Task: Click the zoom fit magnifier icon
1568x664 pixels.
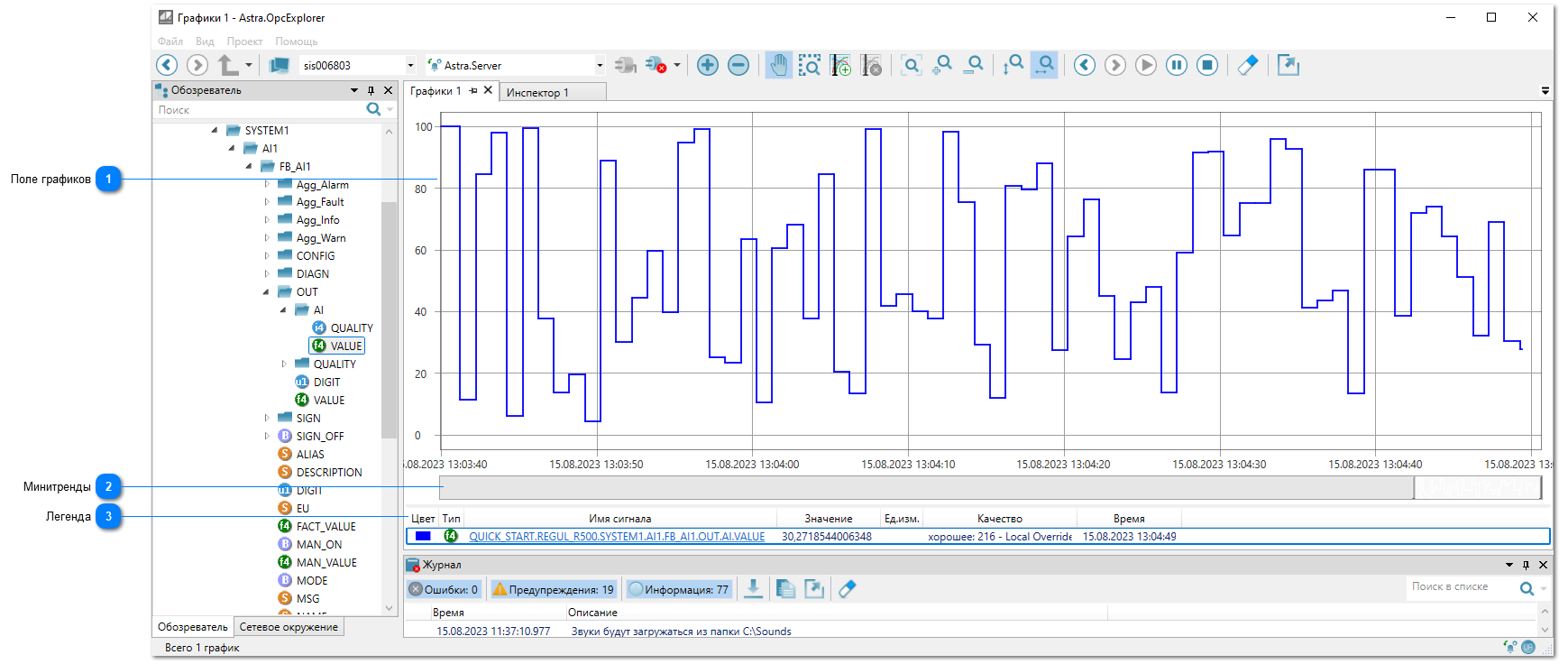Action: tap(912, 65)
